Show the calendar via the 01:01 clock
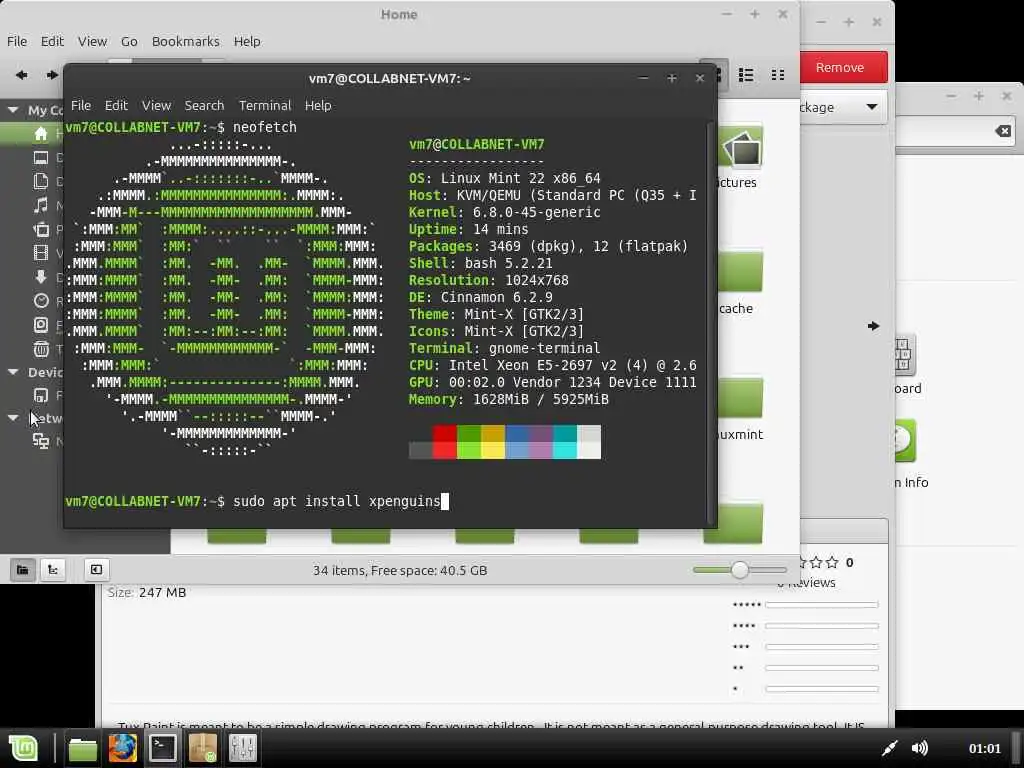 (x=984, y=748)
